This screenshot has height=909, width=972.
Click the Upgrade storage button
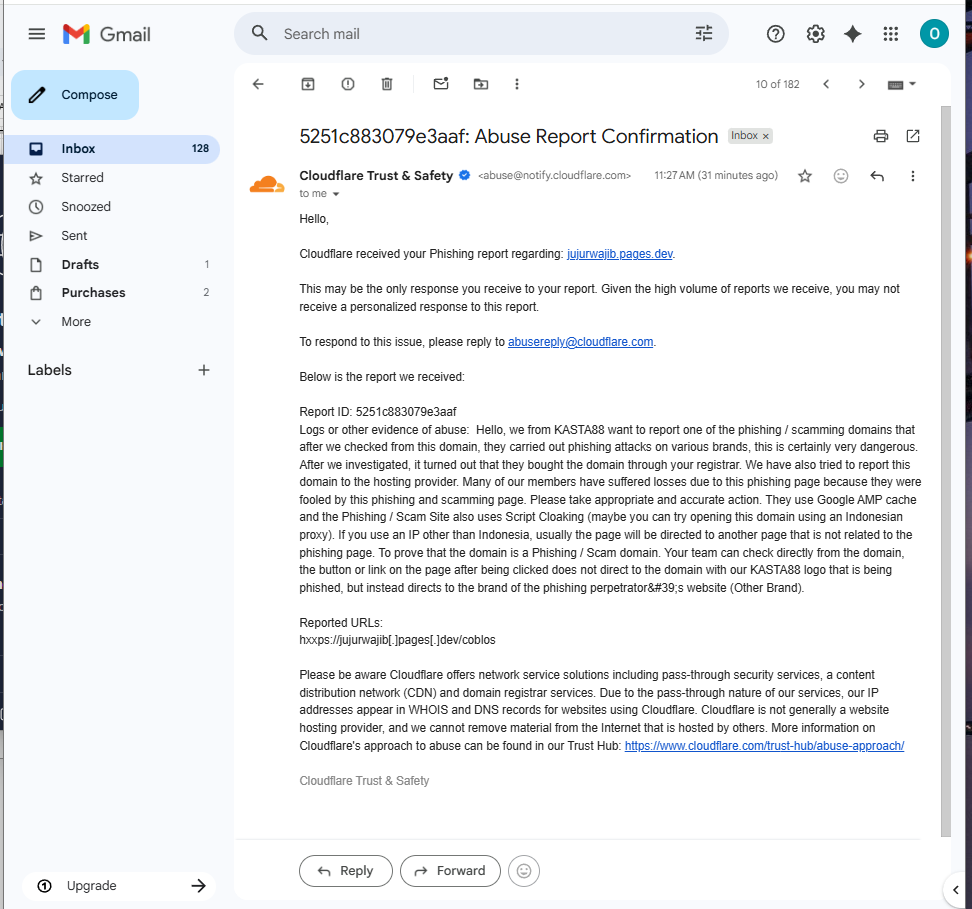pyautogui.click(x=119, y=885)
